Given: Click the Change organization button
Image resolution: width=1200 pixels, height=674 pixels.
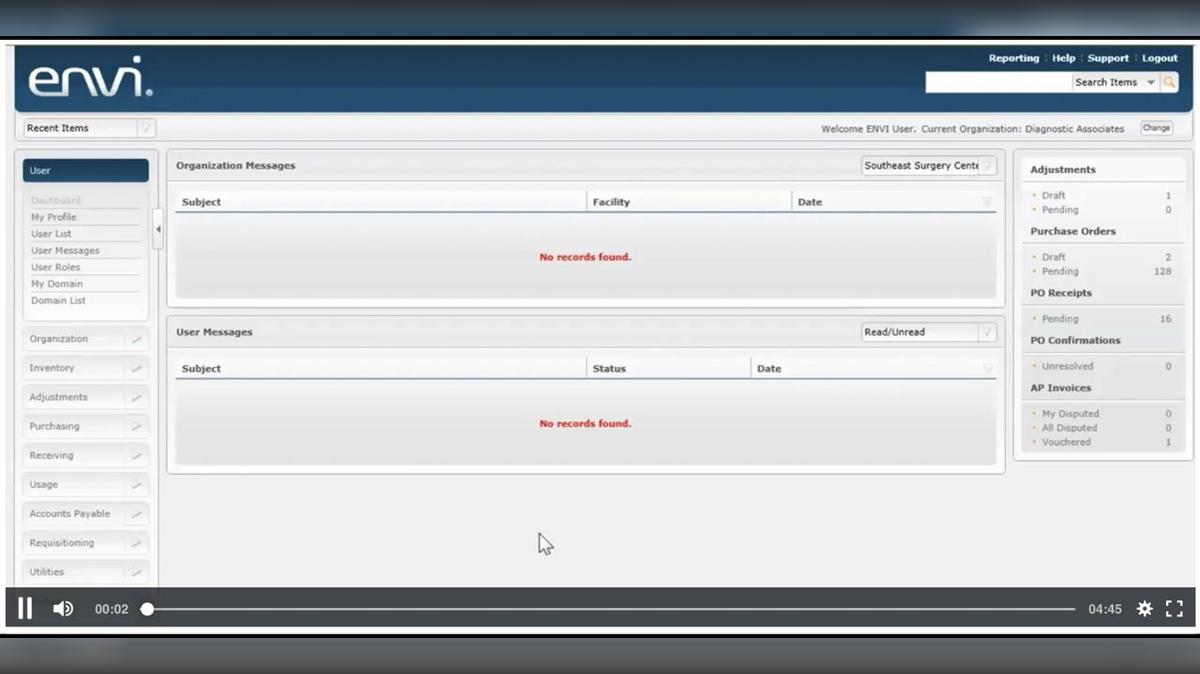Looking at the screenshot, I should click(x=1156, y=128).
